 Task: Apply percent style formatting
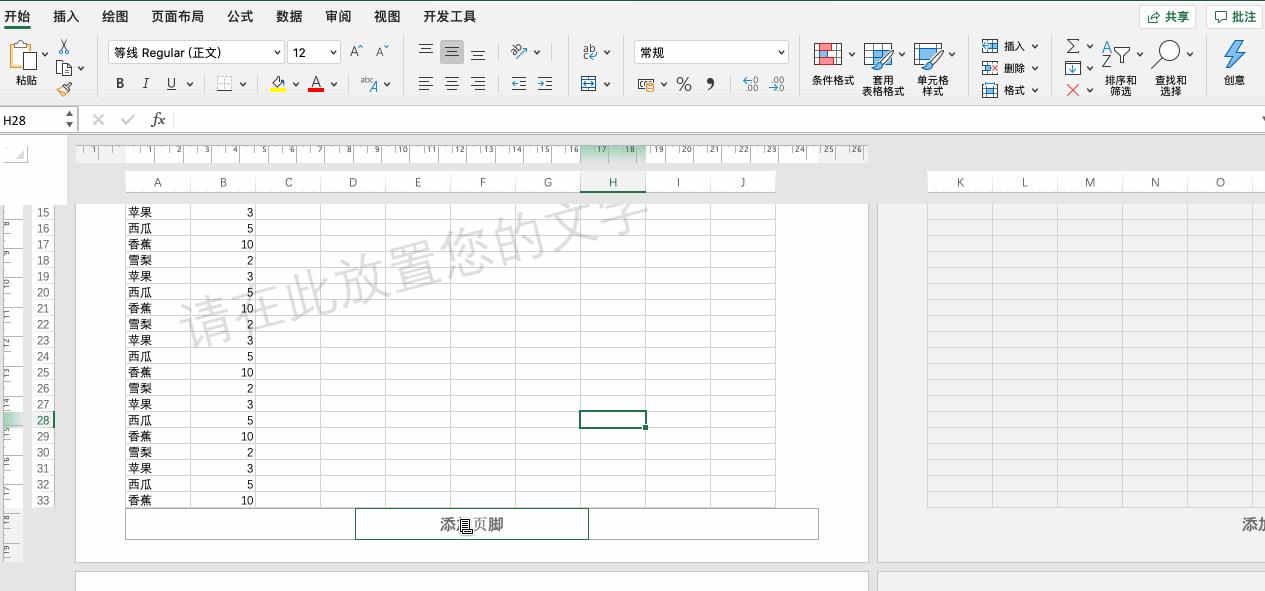[684, 85]
